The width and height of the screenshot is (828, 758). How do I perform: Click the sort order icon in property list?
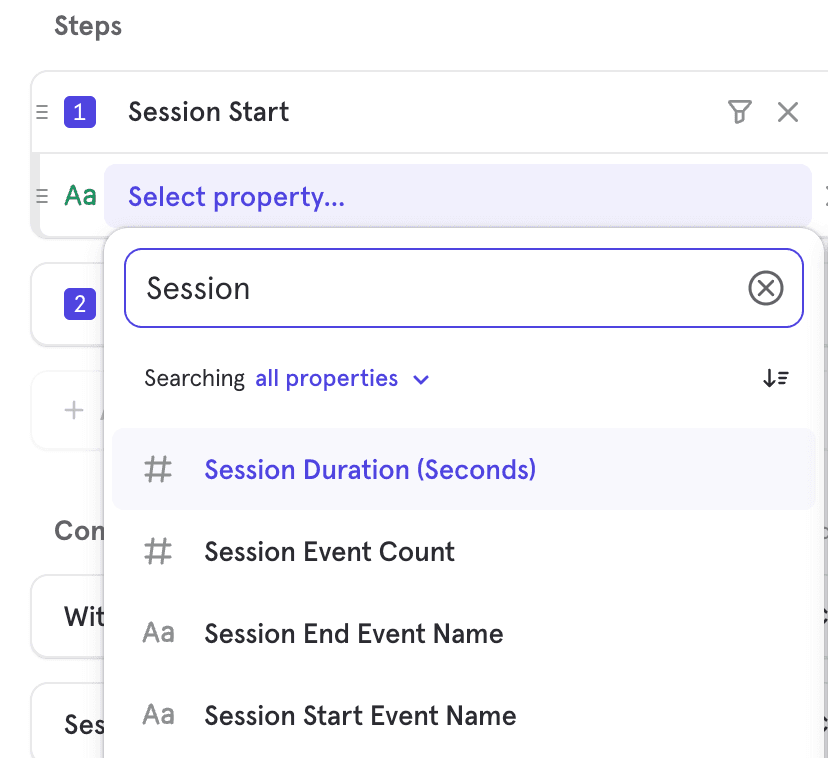776,378
